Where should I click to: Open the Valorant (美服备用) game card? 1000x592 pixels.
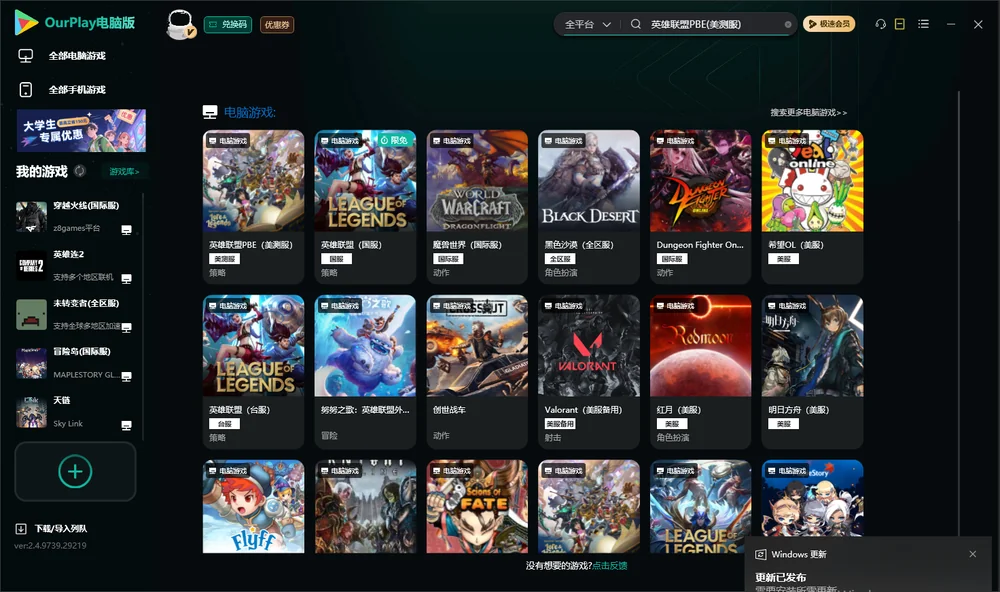click(589, 372)
